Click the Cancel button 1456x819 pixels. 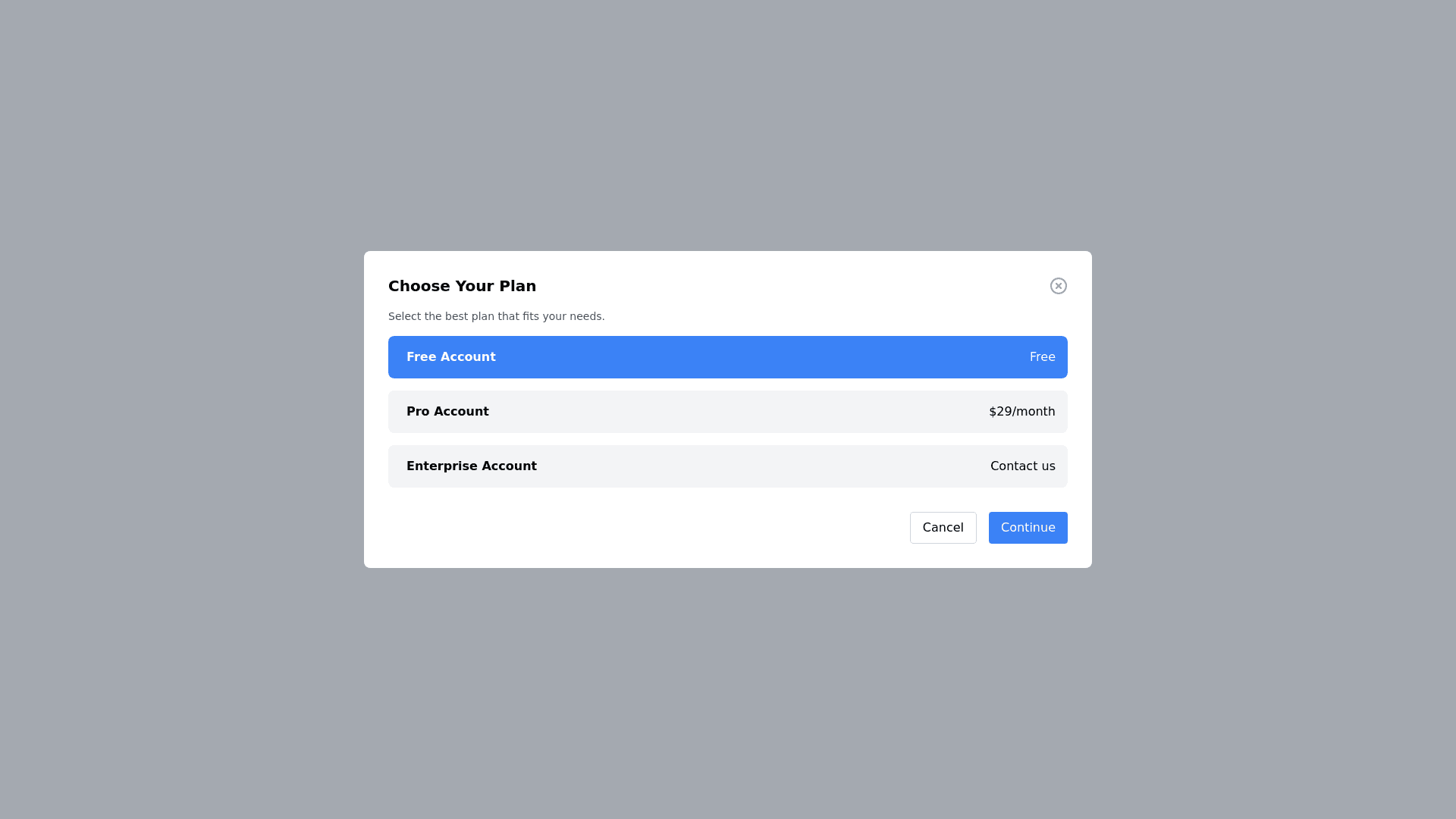(x=943, y=528)
